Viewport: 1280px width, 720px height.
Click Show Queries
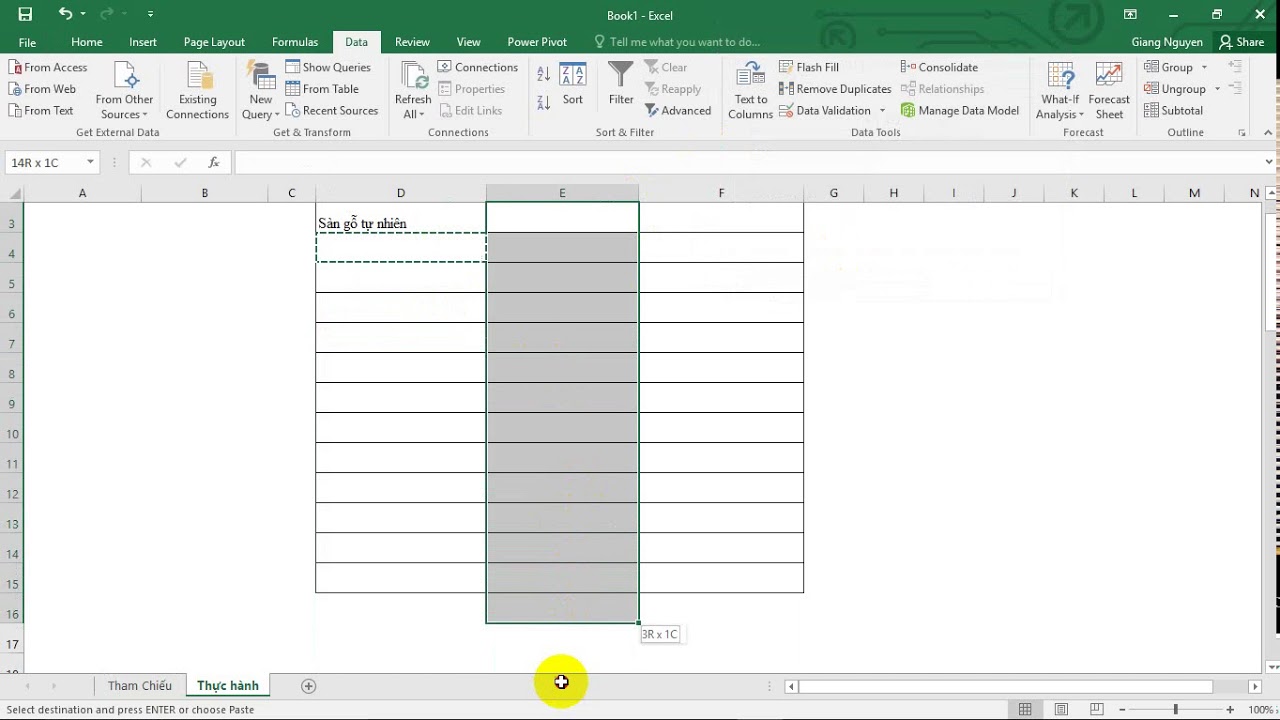pos(328,67)
